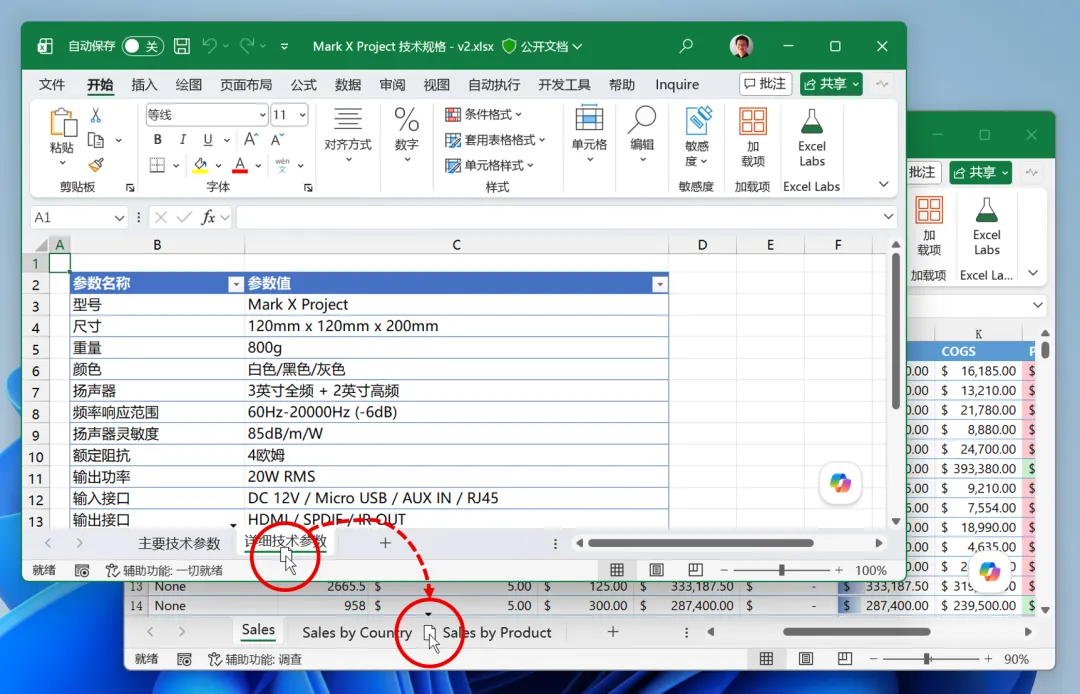The height and width of the screenshot is (694, 1080).
Task: Click the cell Borders icon
Action: (158, 165)
